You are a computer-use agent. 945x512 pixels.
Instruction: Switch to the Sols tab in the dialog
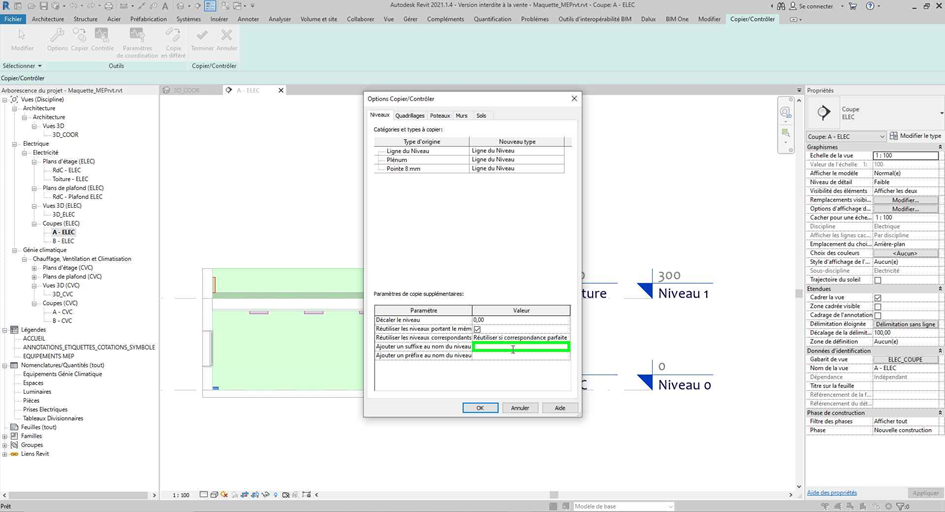pyautogui.click(x=481, y=116)
